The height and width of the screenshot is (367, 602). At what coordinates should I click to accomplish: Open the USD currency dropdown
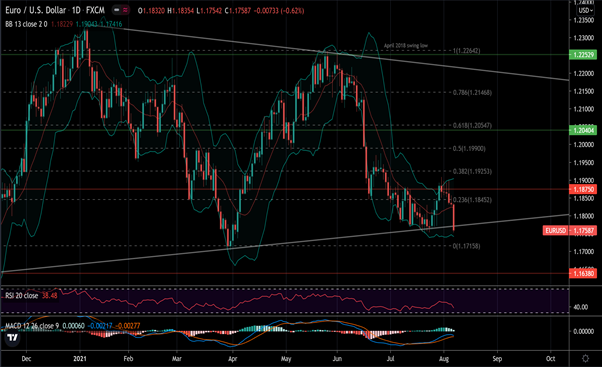585,10
